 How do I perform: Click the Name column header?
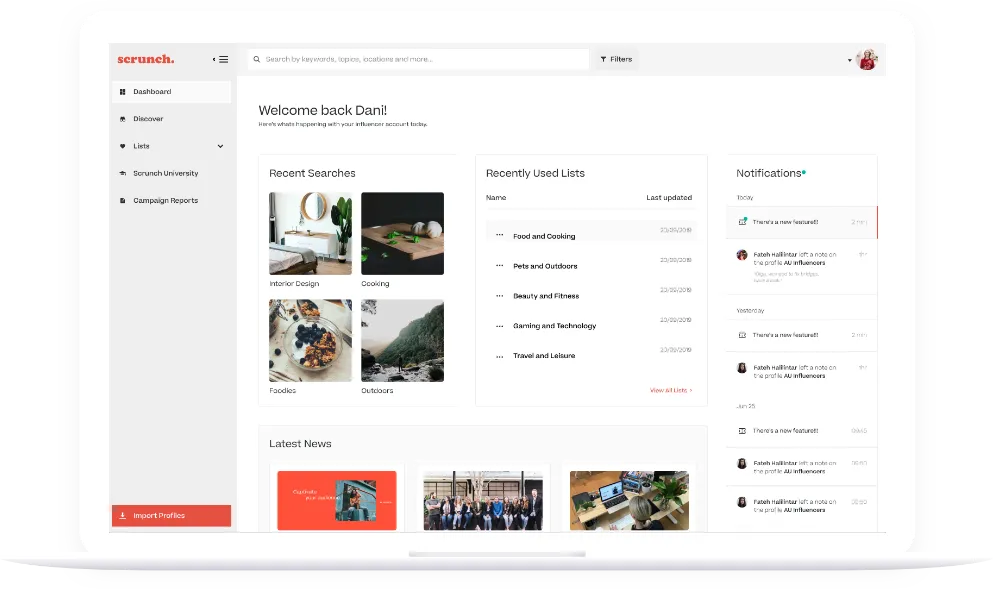(496, 198)
